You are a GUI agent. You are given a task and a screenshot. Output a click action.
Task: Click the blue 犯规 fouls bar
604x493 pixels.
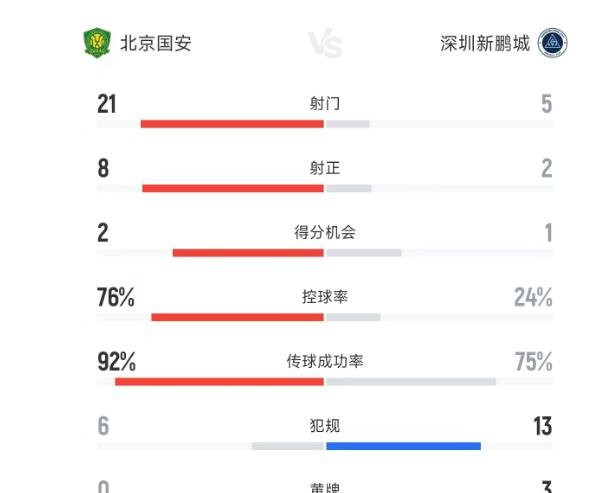[404, 446]
